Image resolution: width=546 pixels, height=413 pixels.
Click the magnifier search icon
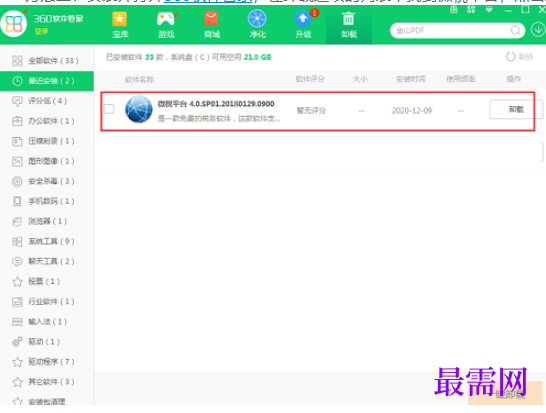(515, 31)
